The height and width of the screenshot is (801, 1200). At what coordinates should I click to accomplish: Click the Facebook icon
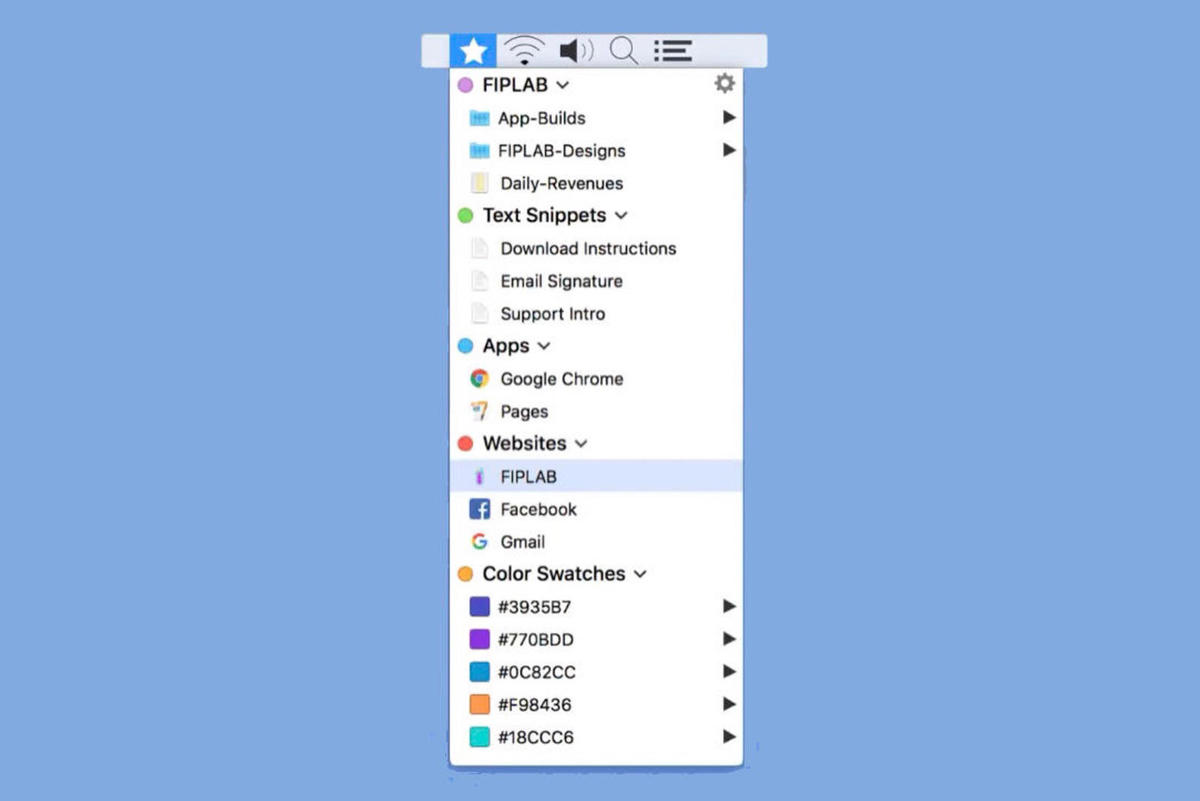pos(480,510)
